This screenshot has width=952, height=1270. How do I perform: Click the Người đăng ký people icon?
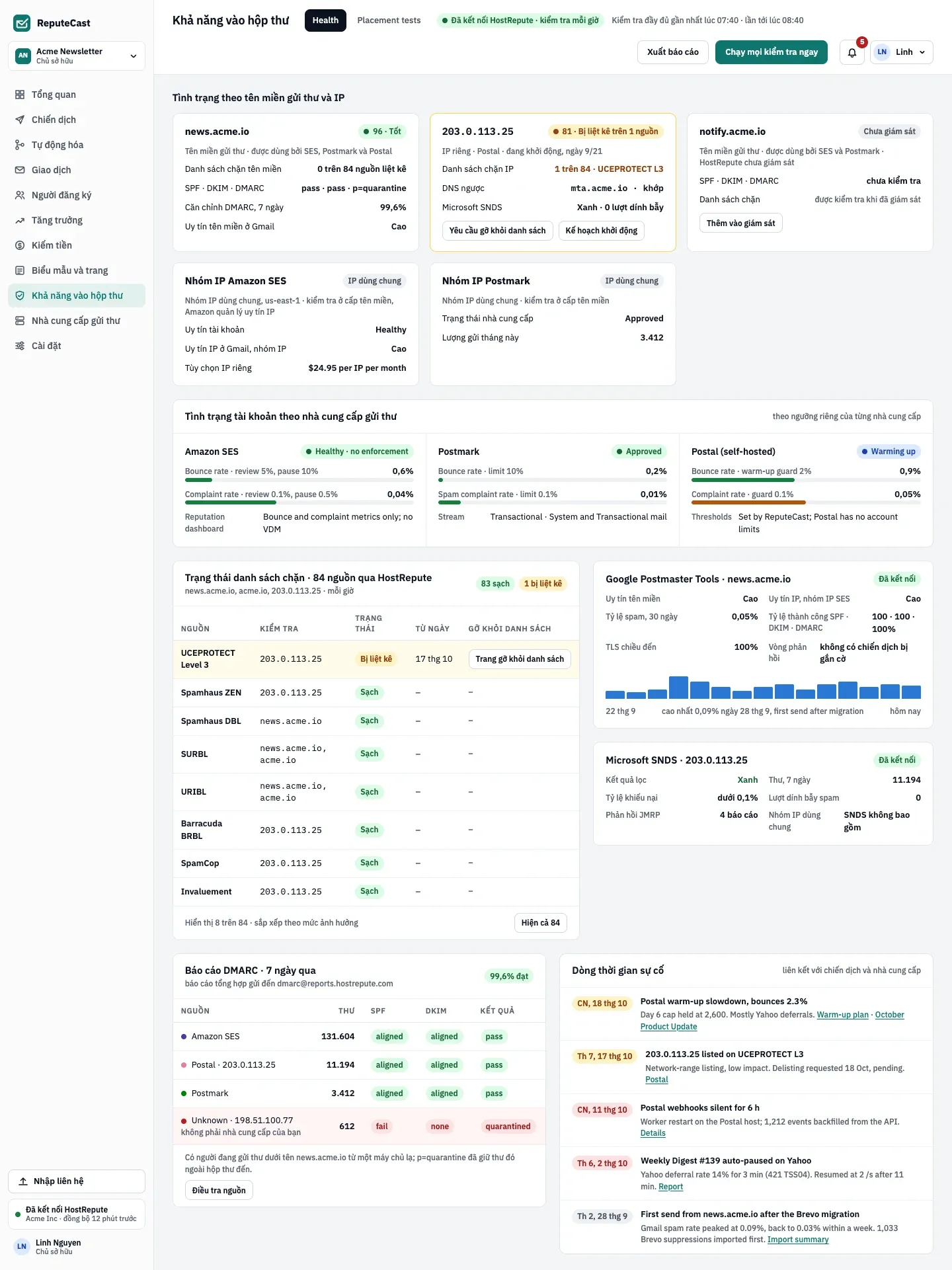click(x=20, y=195)
